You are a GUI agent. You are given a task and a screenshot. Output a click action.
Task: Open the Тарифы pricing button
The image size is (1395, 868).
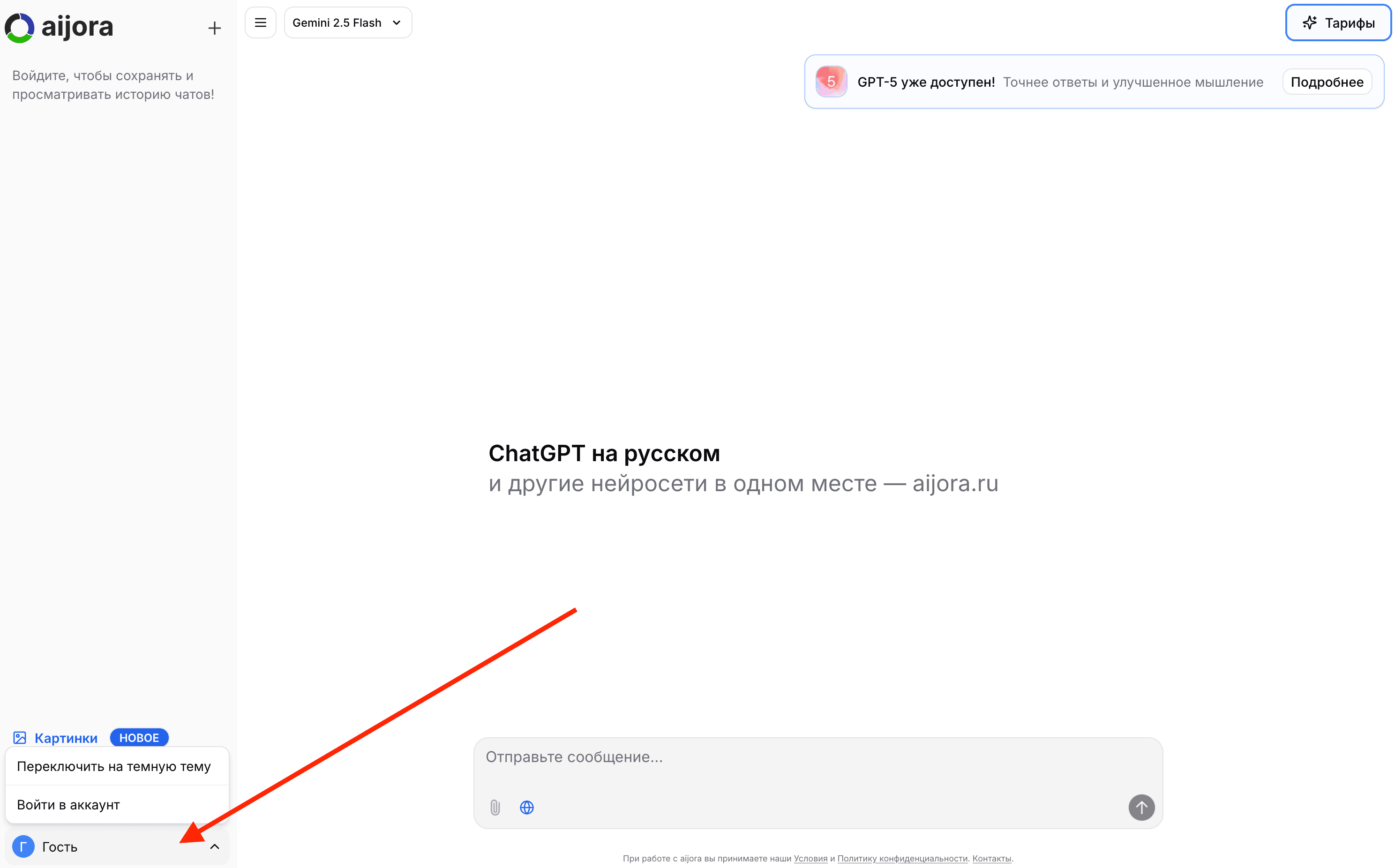tap(1338, 23)
